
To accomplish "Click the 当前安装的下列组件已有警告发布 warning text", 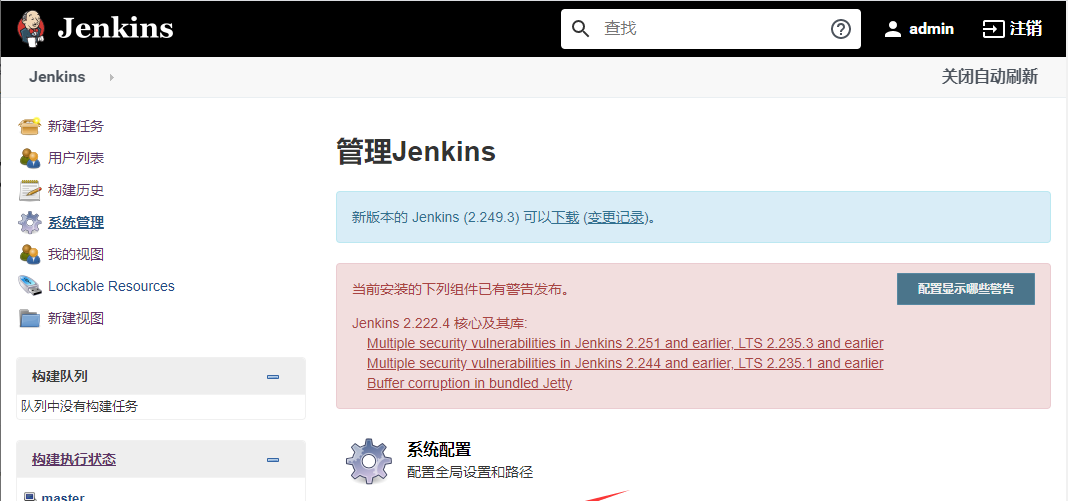I will click(460, 289).
